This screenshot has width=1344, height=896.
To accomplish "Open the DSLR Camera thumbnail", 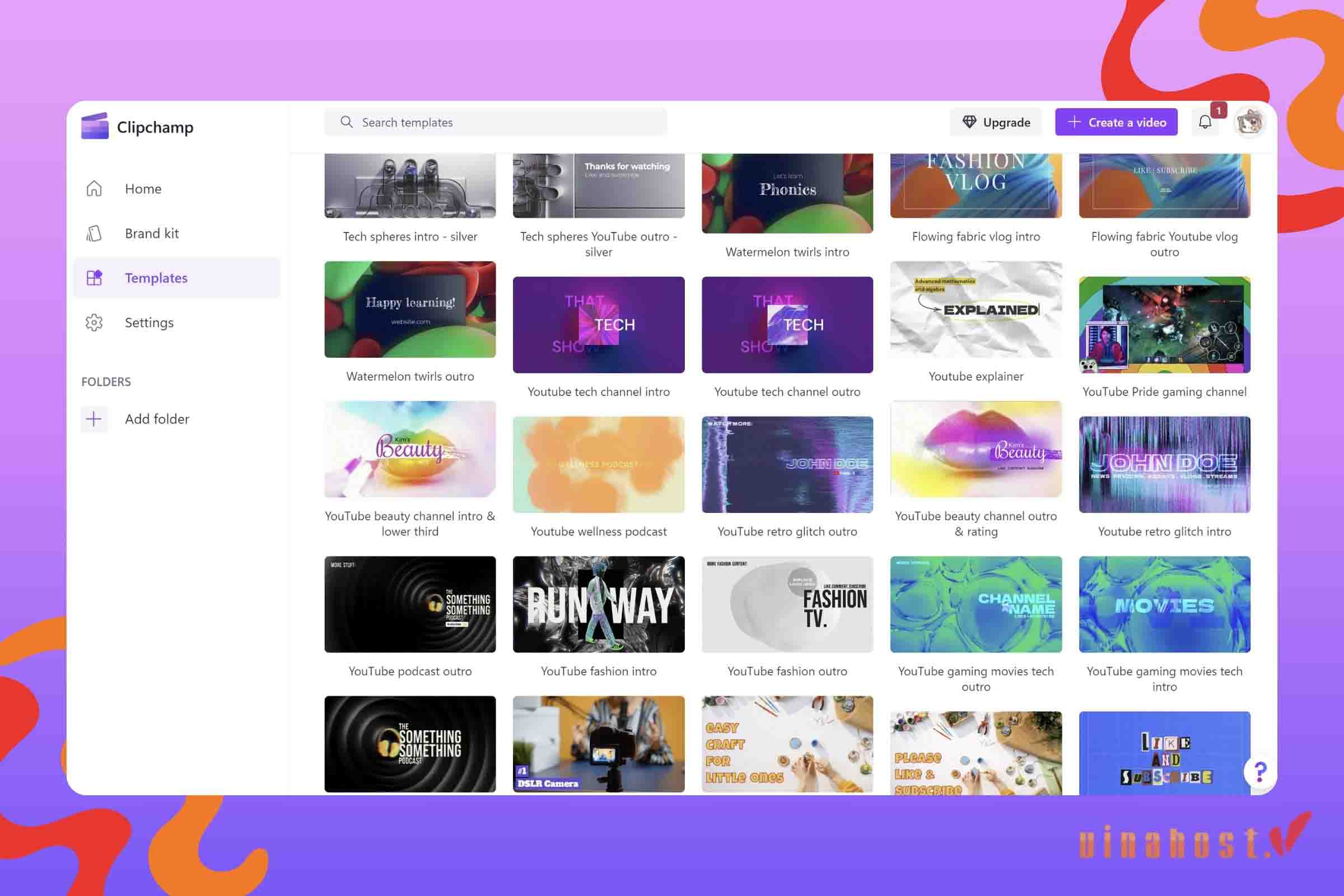I will coord(599,744).
